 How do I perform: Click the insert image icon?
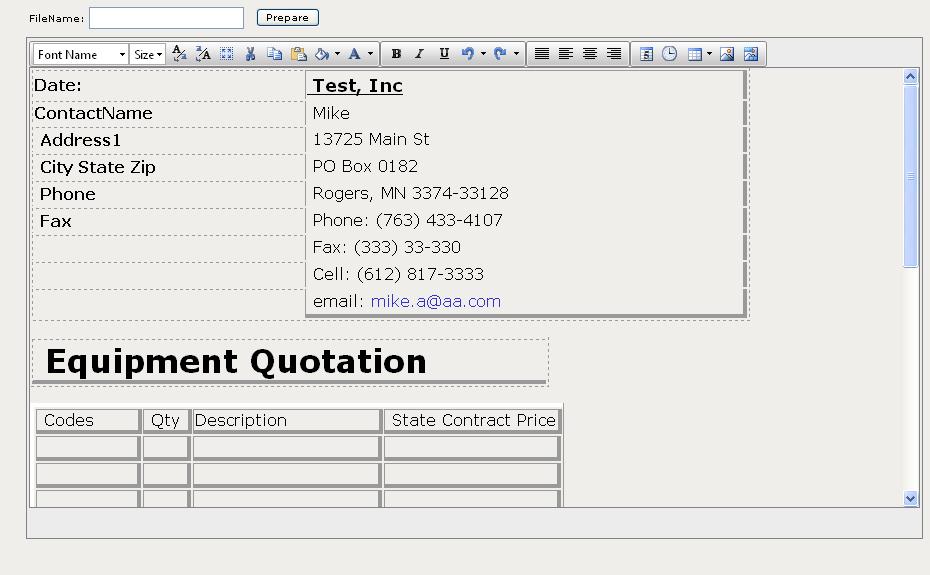click(x=727, y=54)
